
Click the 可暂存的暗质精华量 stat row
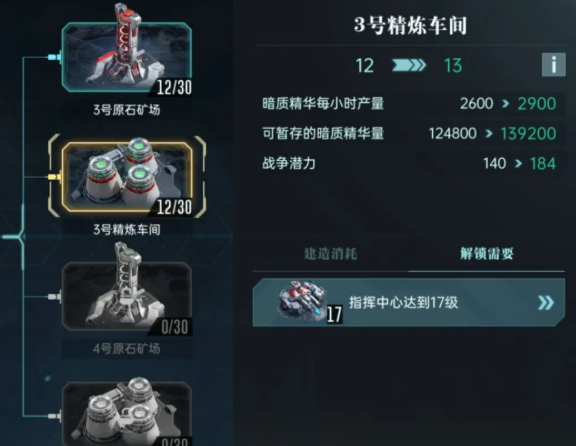(408, 133)
